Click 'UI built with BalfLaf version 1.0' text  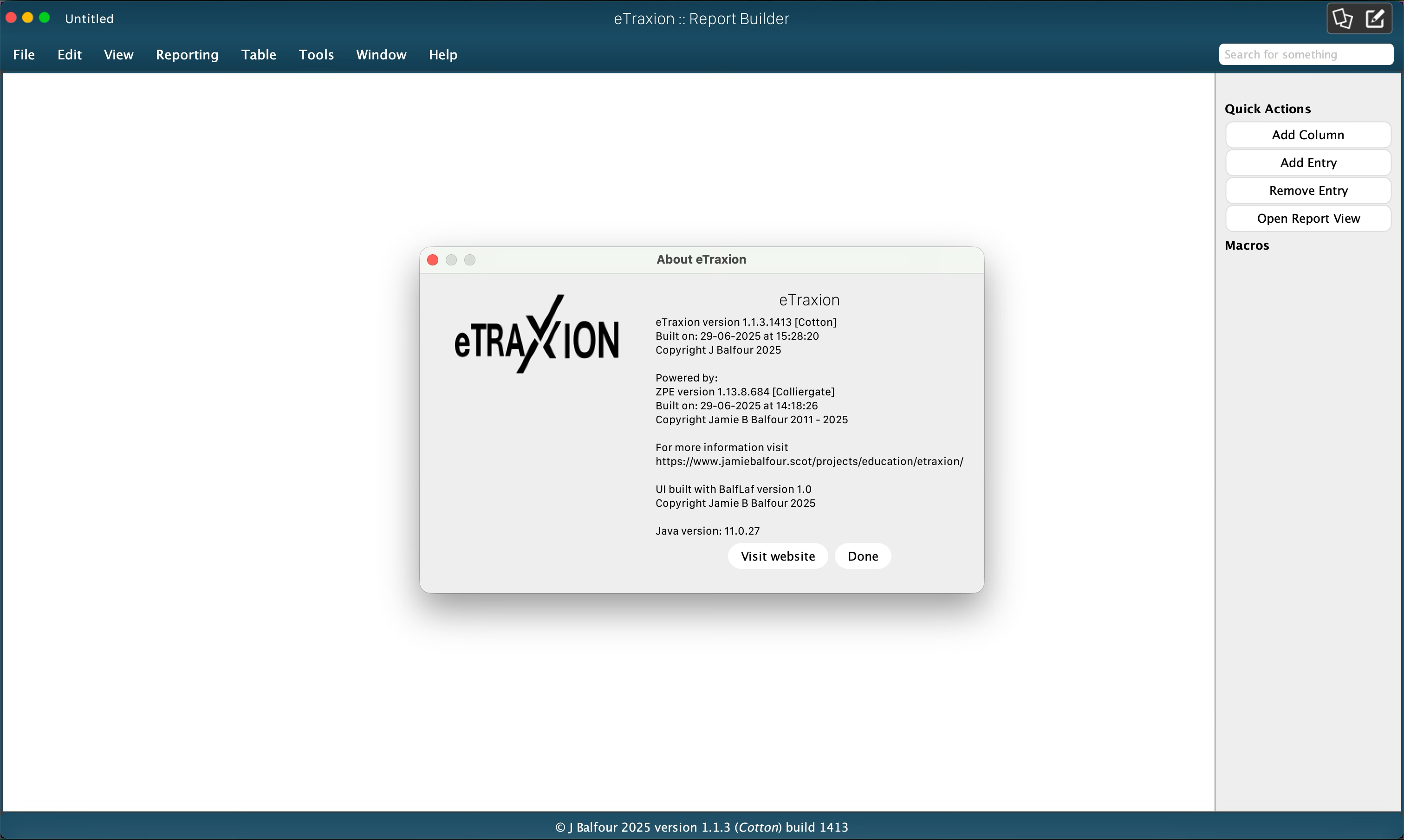click(734, 489)
